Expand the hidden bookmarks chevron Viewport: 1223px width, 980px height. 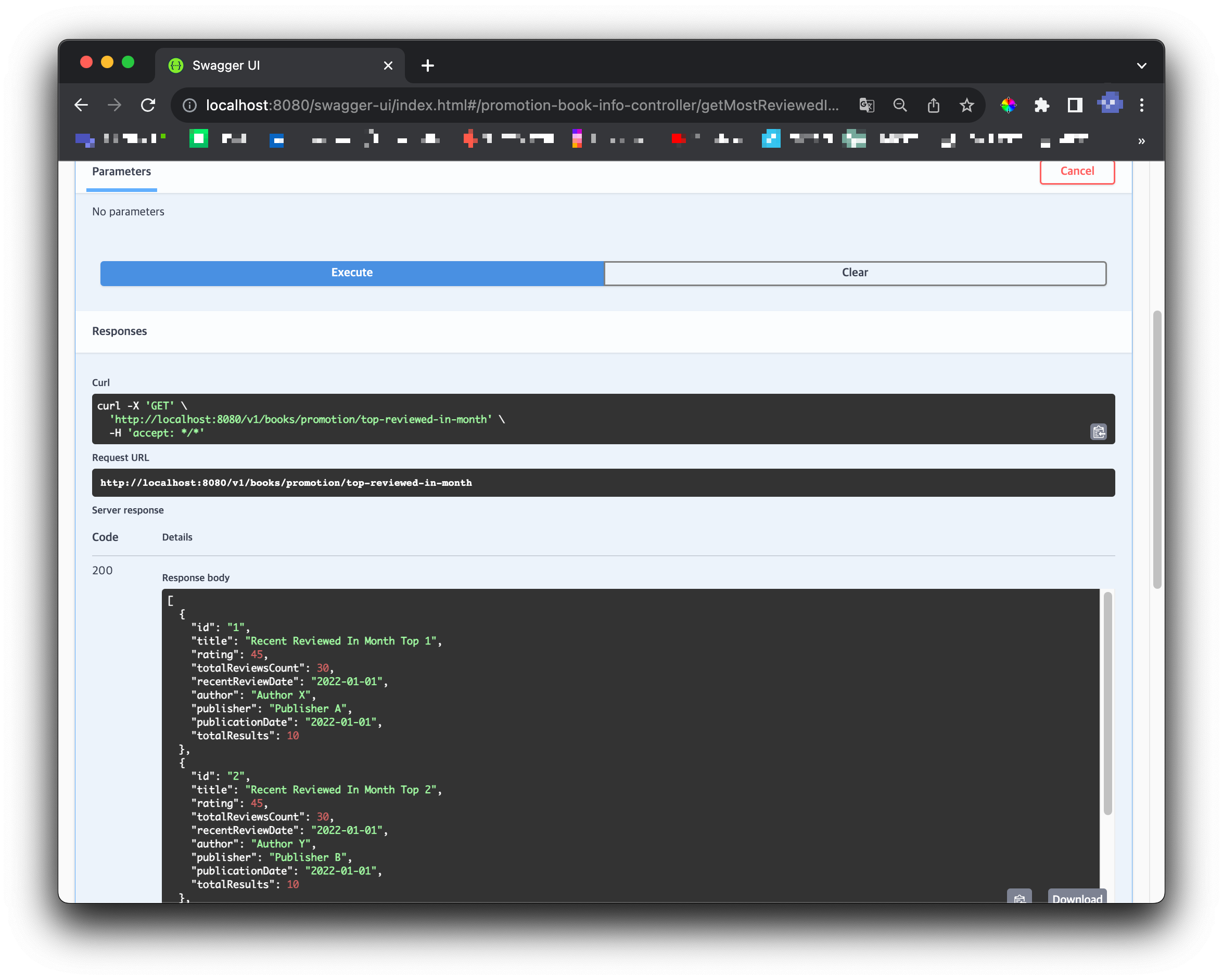[x=1141, y=140]
